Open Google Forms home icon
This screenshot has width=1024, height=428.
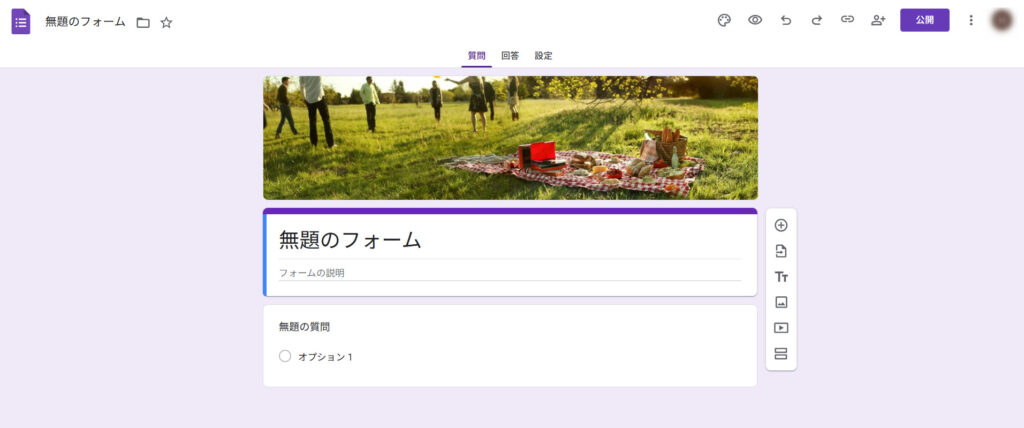tap(21, 22)
